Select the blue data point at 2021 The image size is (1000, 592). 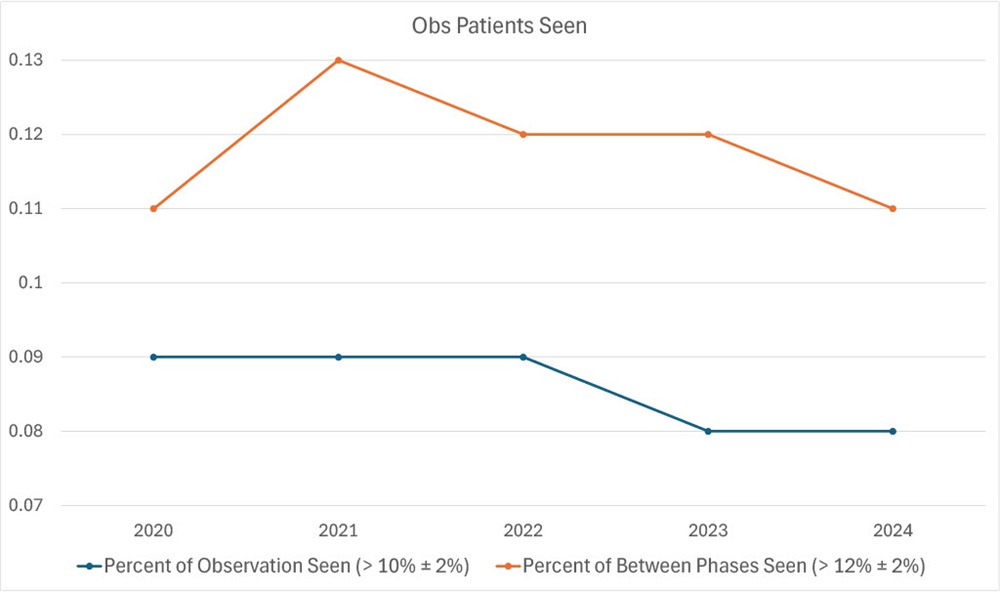point(338,357)
